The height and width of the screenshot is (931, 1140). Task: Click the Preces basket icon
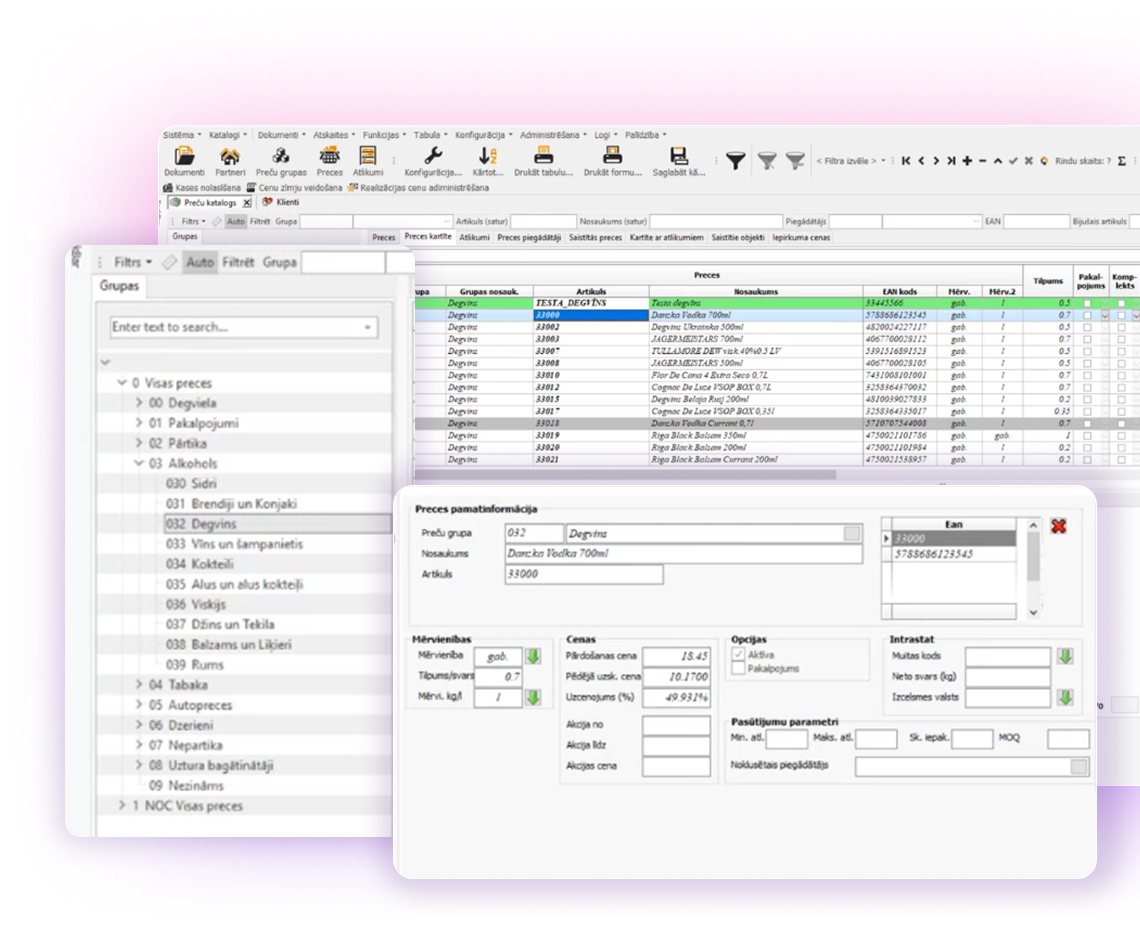329,157
